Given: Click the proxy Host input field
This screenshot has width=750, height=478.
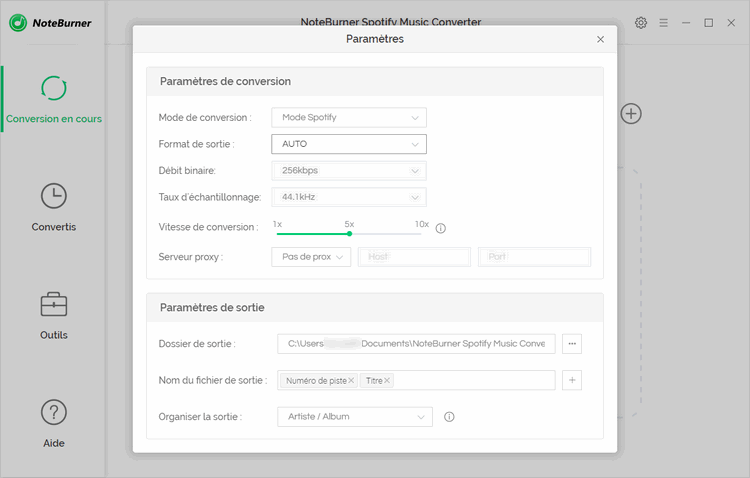Looking at the screenshot, I should 414,257.
